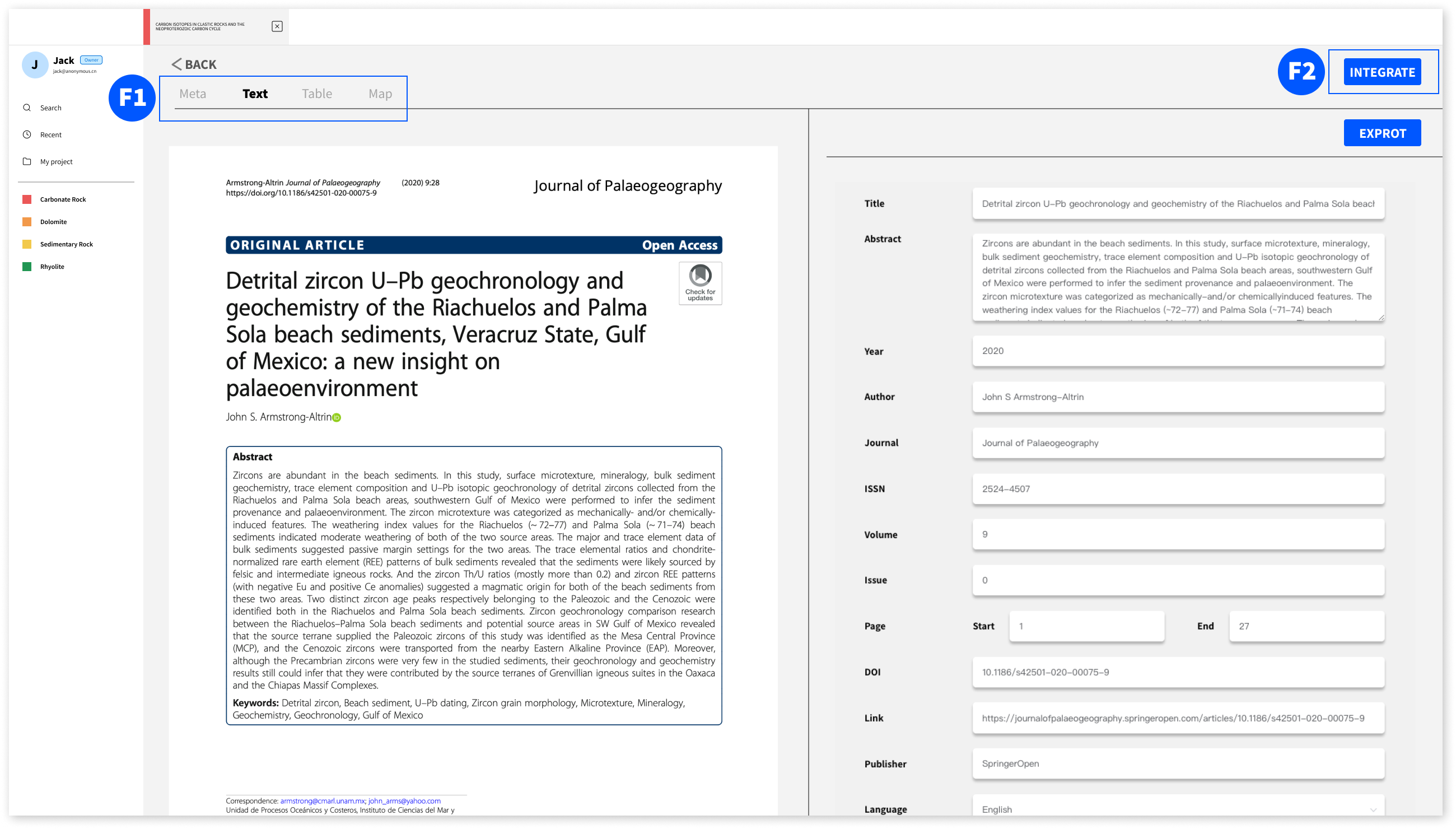Viewport: 1456px width, 829px height.
Task: Click the ORCID icon beside author name
Action: (x=337, y=418)
